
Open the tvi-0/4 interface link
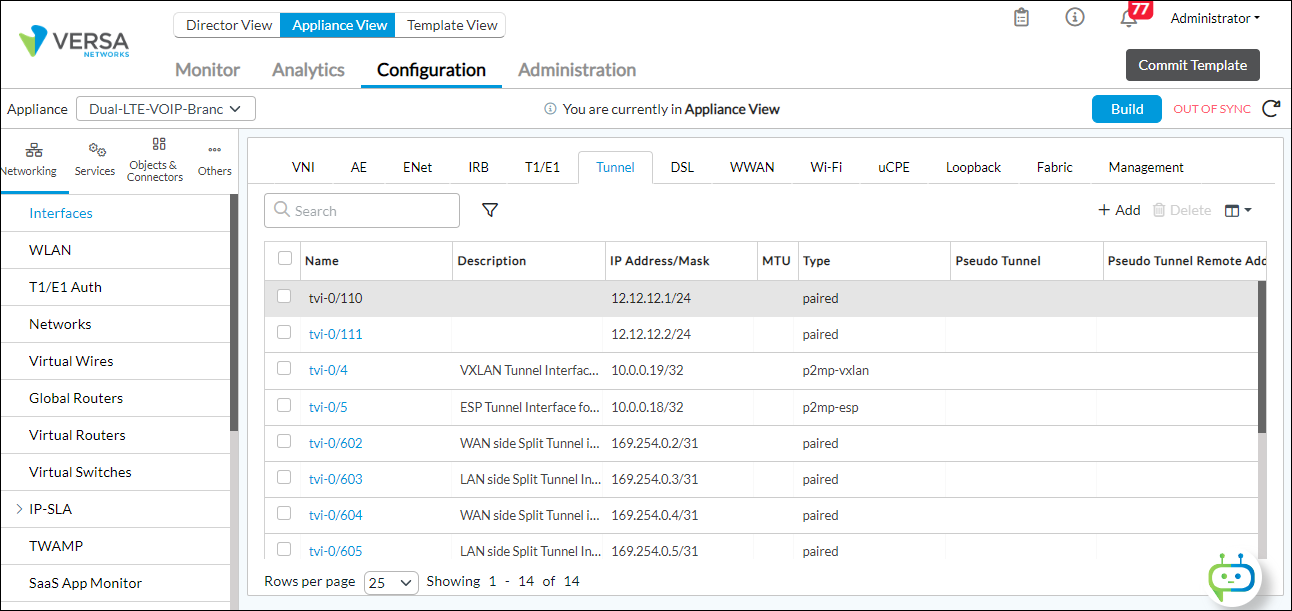pyautogui.click(x=328, y=370)
